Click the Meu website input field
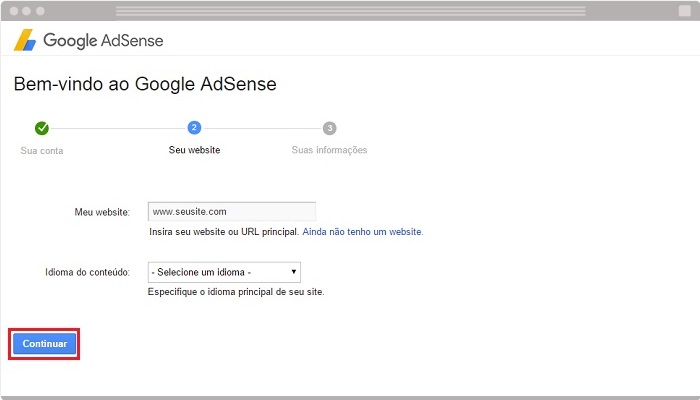Image resolution: width=700 pixels, height=400 pixels. click(x=232, y=212)
